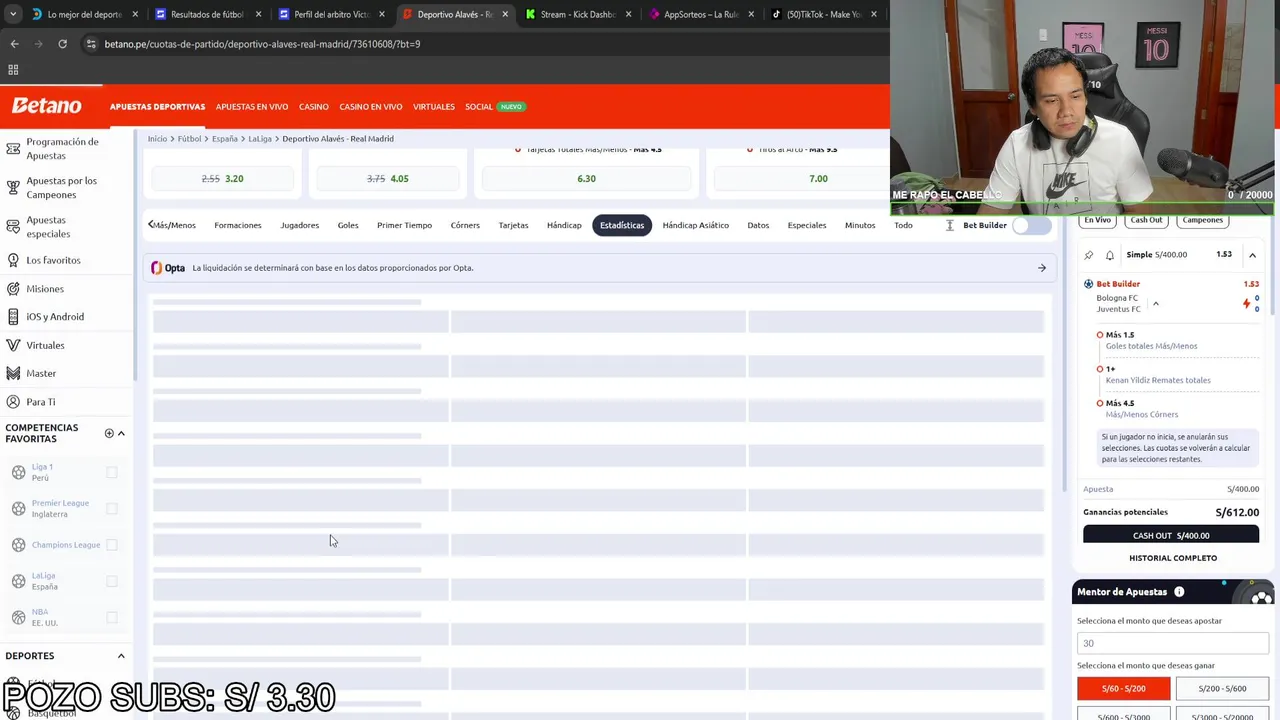Go back with the browser back arrow
The width and height of the screenshot is (1280, 720).
[x=14, y=44]
